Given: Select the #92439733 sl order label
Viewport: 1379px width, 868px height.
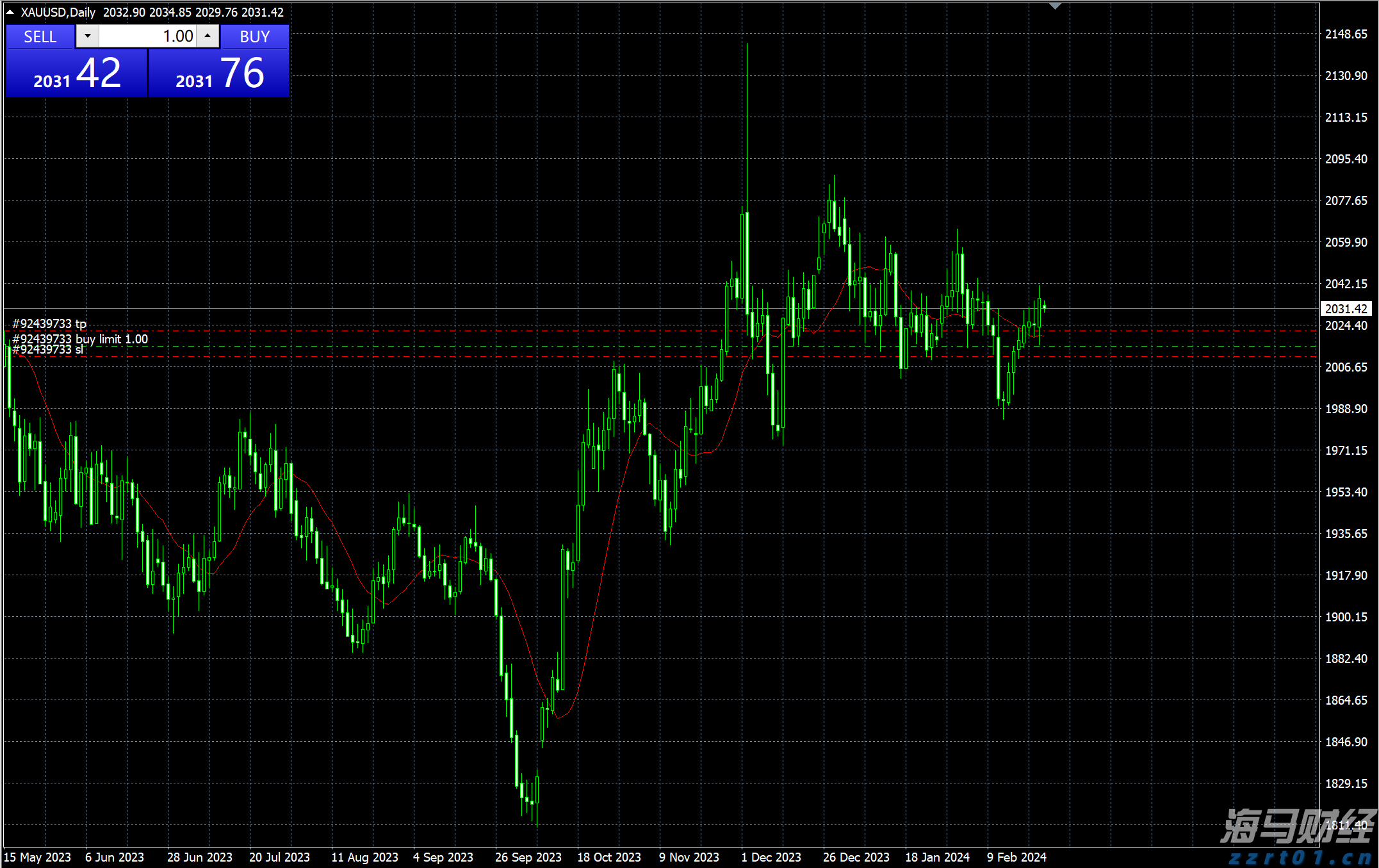Looking at the screenshot, I should click(x=48, y=350).
